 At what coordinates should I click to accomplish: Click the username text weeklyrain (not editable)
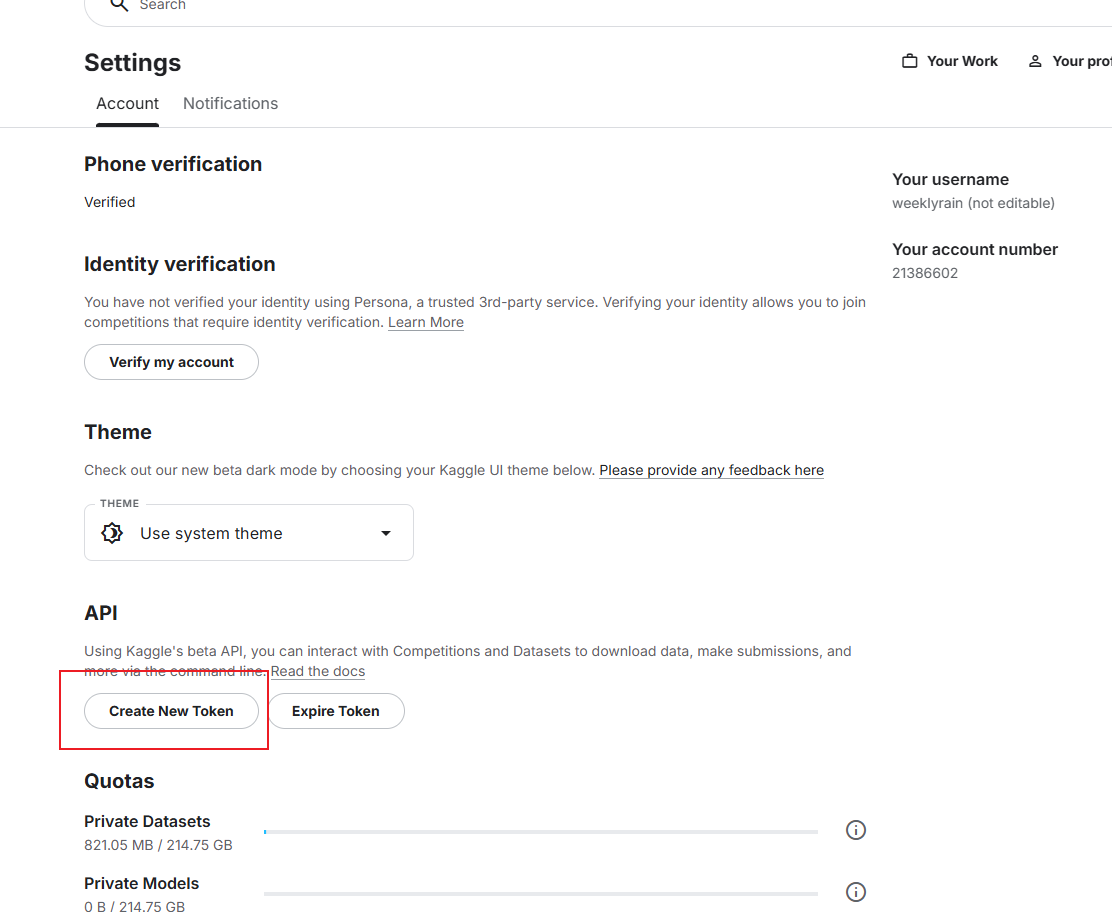tap(973, 203)
